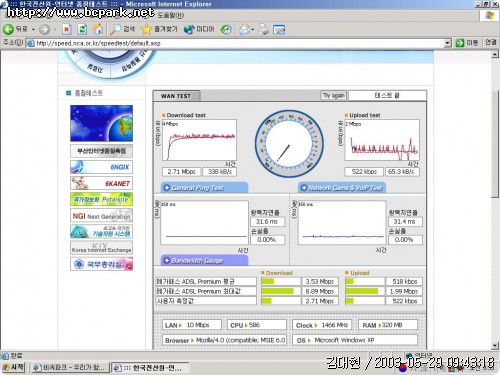Click the Browser Mozilla/4.0 info box
The width and height of the screenshot is (500, 375).
[225, 340]
